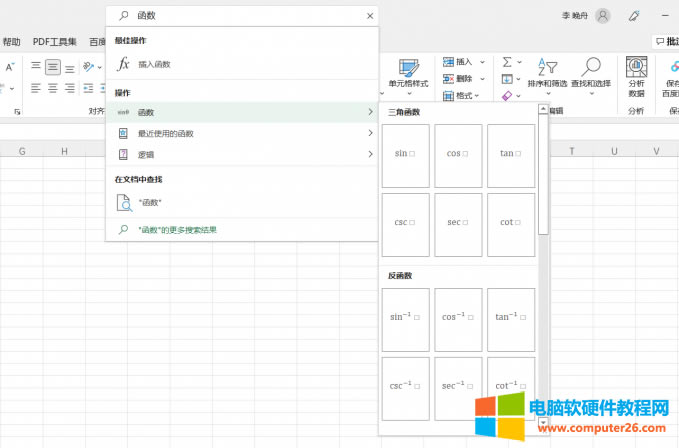The image size is (679, 448).
Task: Toggle align text left
Action: pyautogui.click(x=35, y=88)
